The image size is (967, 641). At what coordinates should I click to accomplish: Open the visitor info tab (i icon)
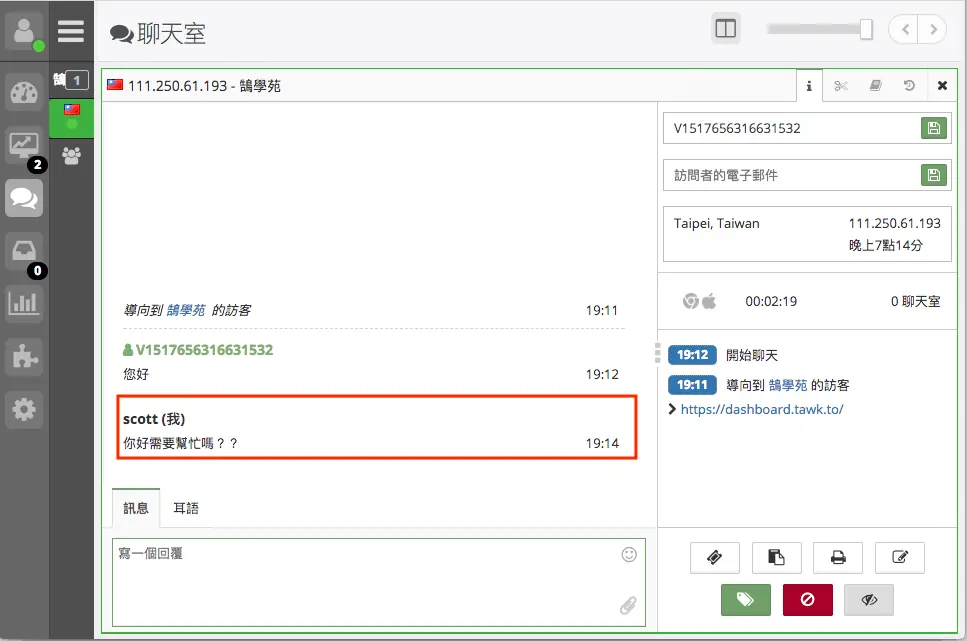tap(809, 86)
